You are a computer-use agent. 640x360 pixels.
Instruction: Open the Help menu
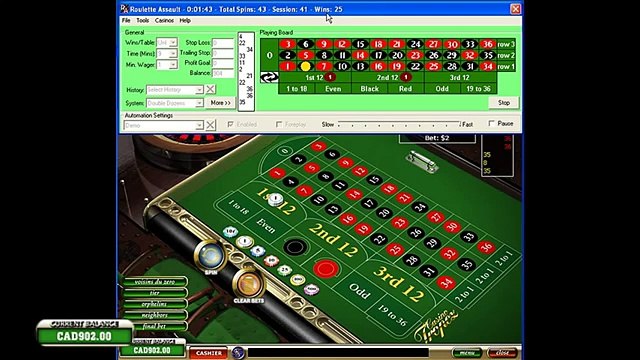pyautogui.click(x=185, y=20)
